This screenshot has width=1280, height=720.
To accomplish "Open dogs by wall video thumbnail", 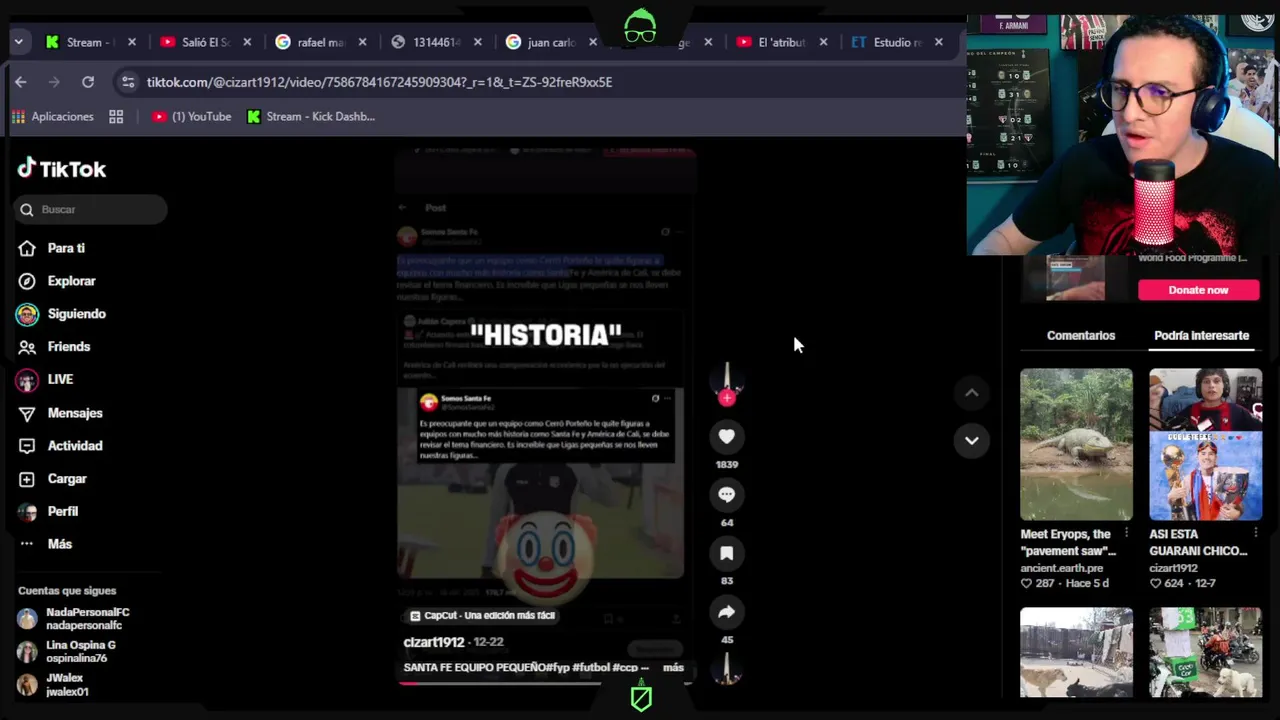I will coord(1076,652).
